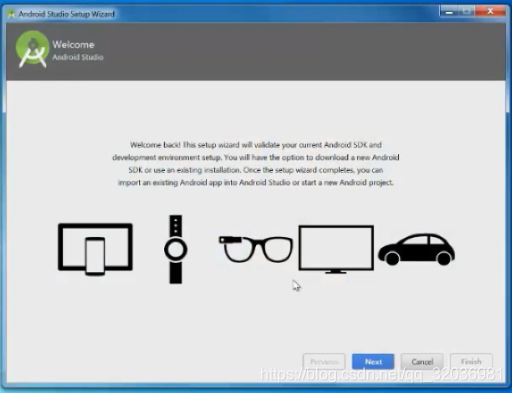Click the small title bar app icon
The height and width of the screenshot is (393, 512).
(x=11, y=14)
